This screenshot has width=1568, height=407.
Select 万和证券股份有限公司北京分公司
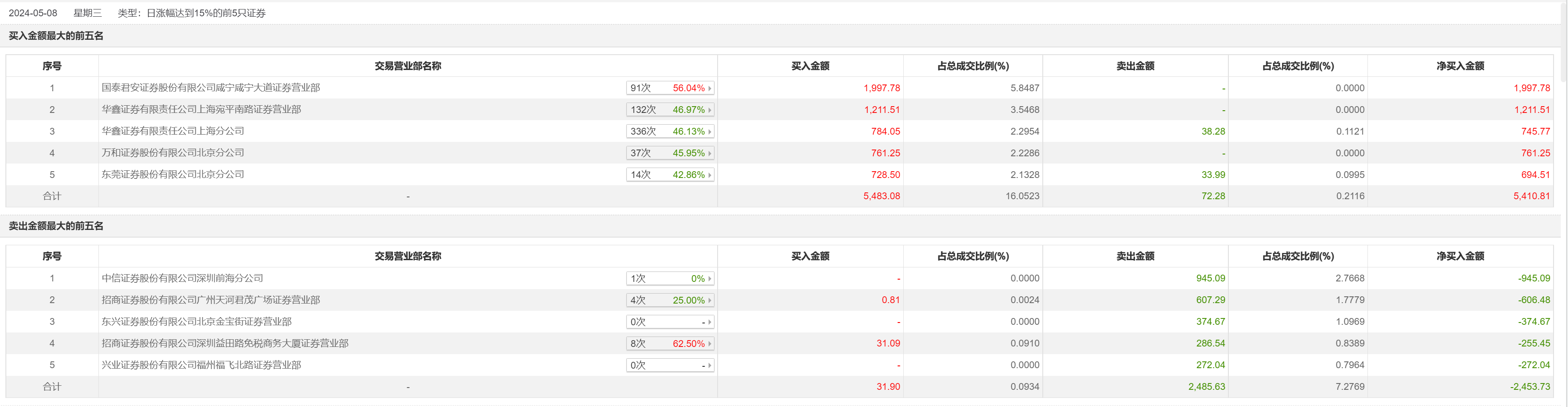click(x=173, y=153)
